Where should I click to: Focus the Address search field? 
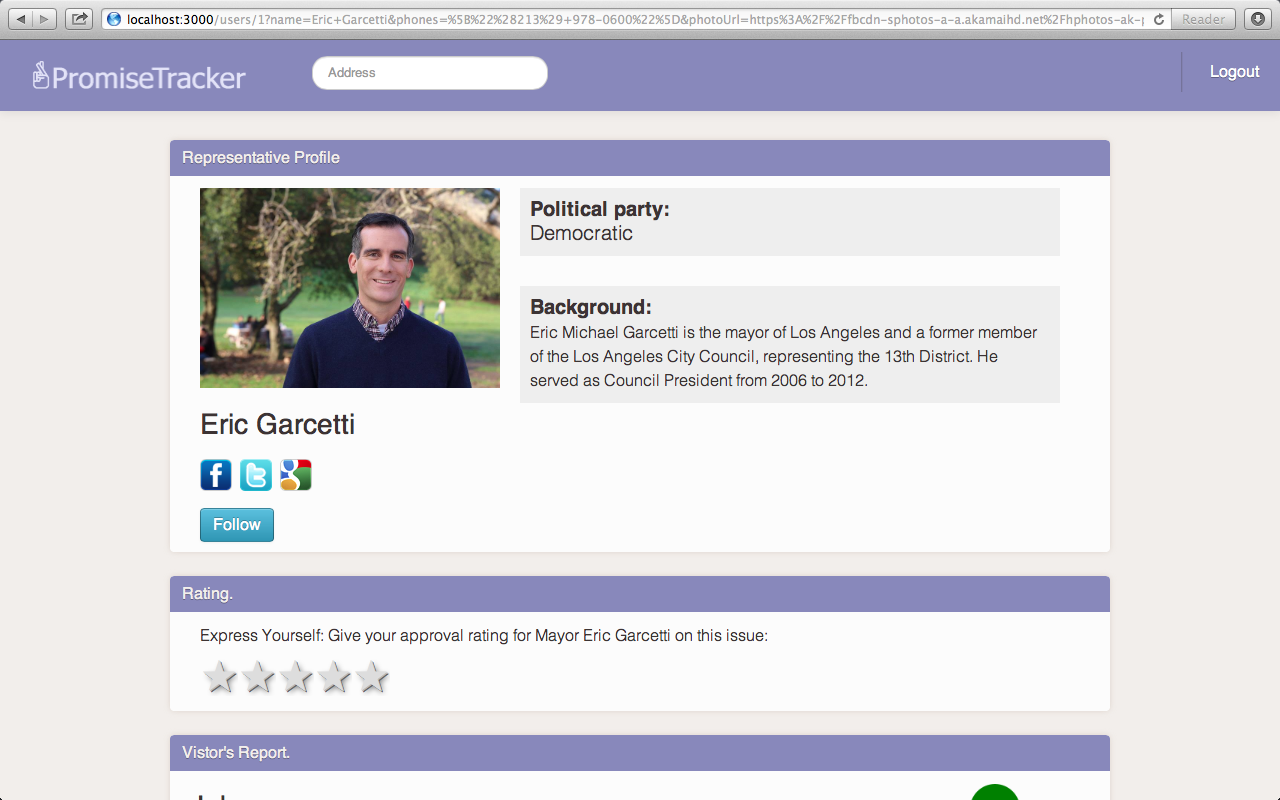click(430, 73)
